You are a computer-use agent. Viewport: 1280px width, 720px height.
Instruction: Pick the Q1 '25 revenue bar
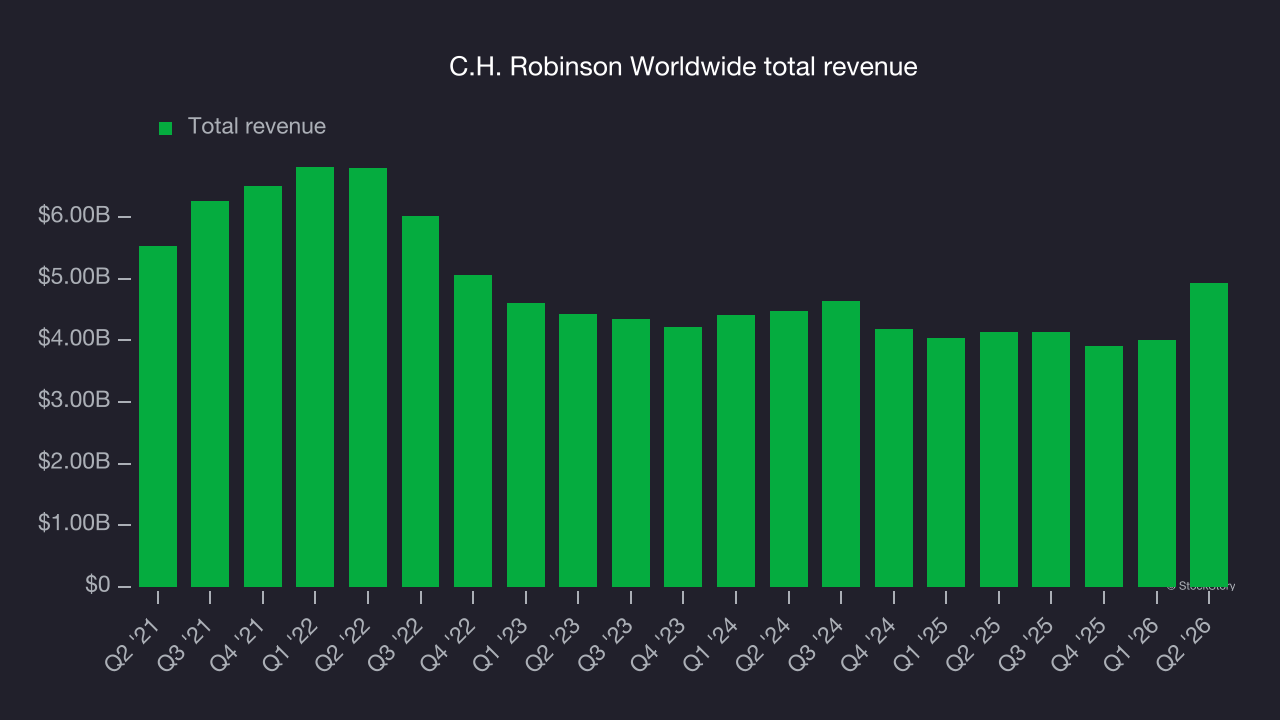coord(946,462)
